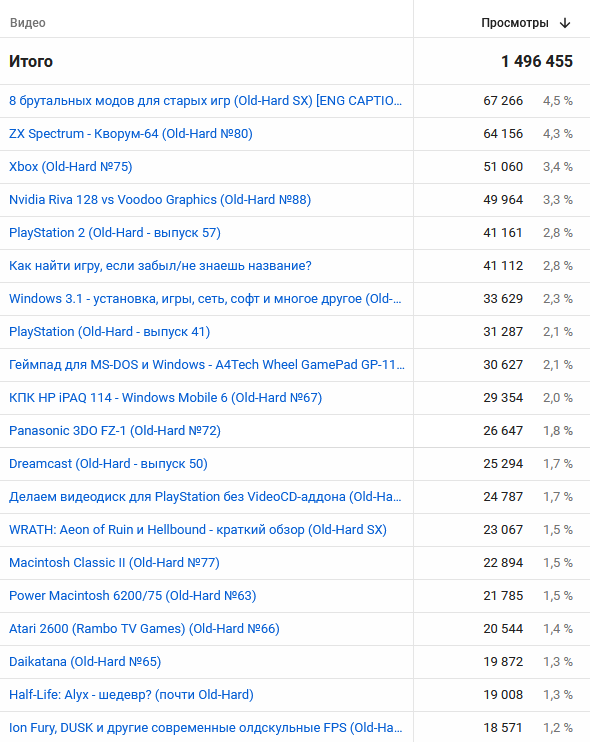Click the Видео column header

(27, 23)
